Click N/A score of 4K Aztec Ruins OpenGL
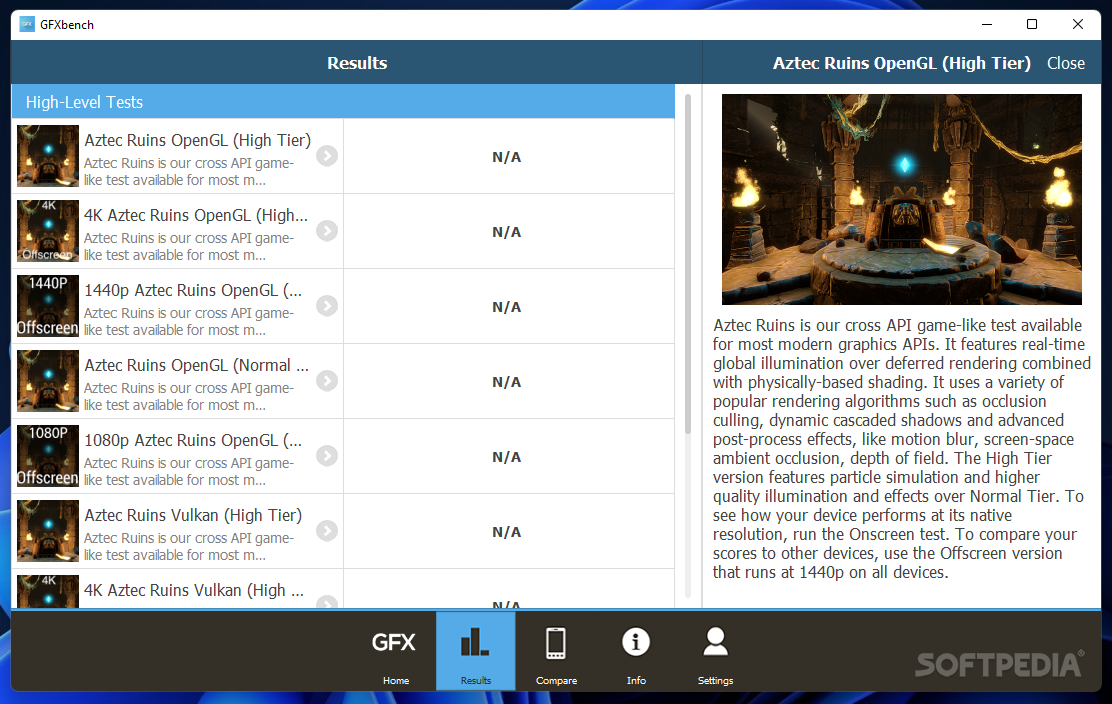 tap(506, 233)
